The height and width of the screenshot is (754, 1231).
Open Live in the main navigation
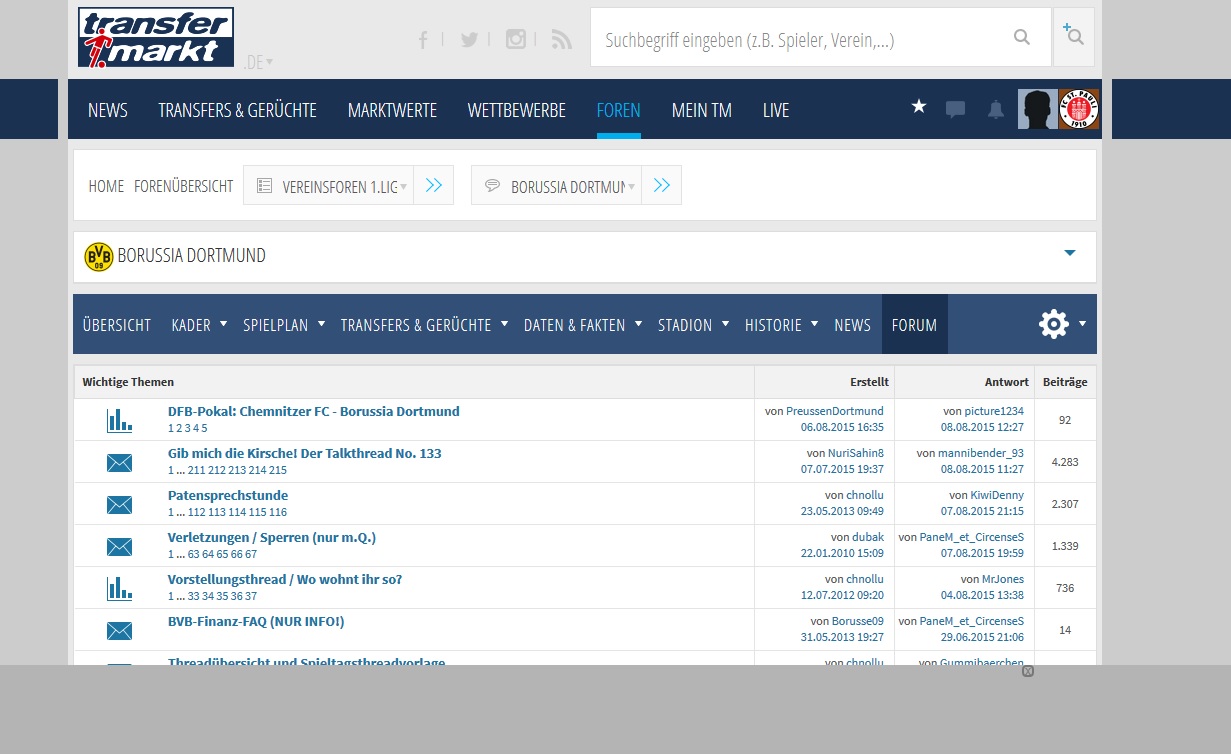point(776,110)
